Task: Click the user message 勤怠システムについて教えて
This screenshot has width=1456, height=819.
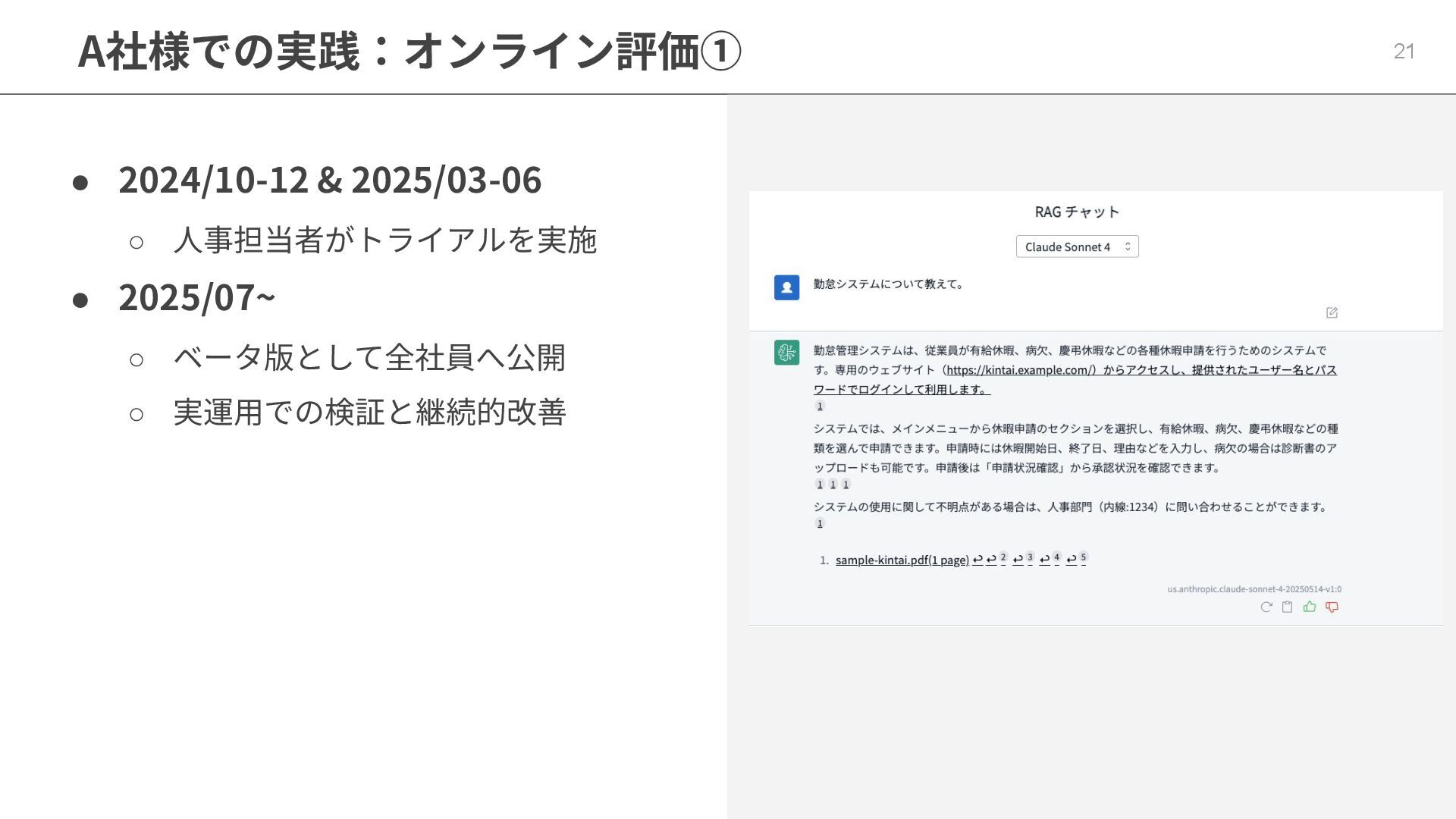Action: (x=888, y=284)
